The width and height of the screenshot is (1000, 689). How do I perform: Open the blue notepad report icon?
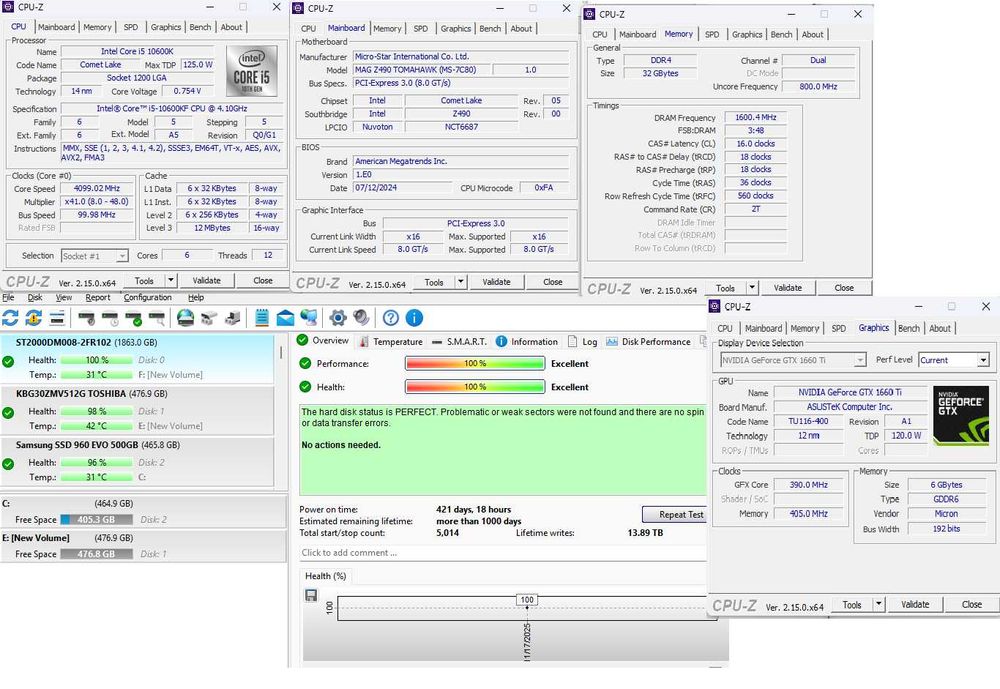(261, 318)
